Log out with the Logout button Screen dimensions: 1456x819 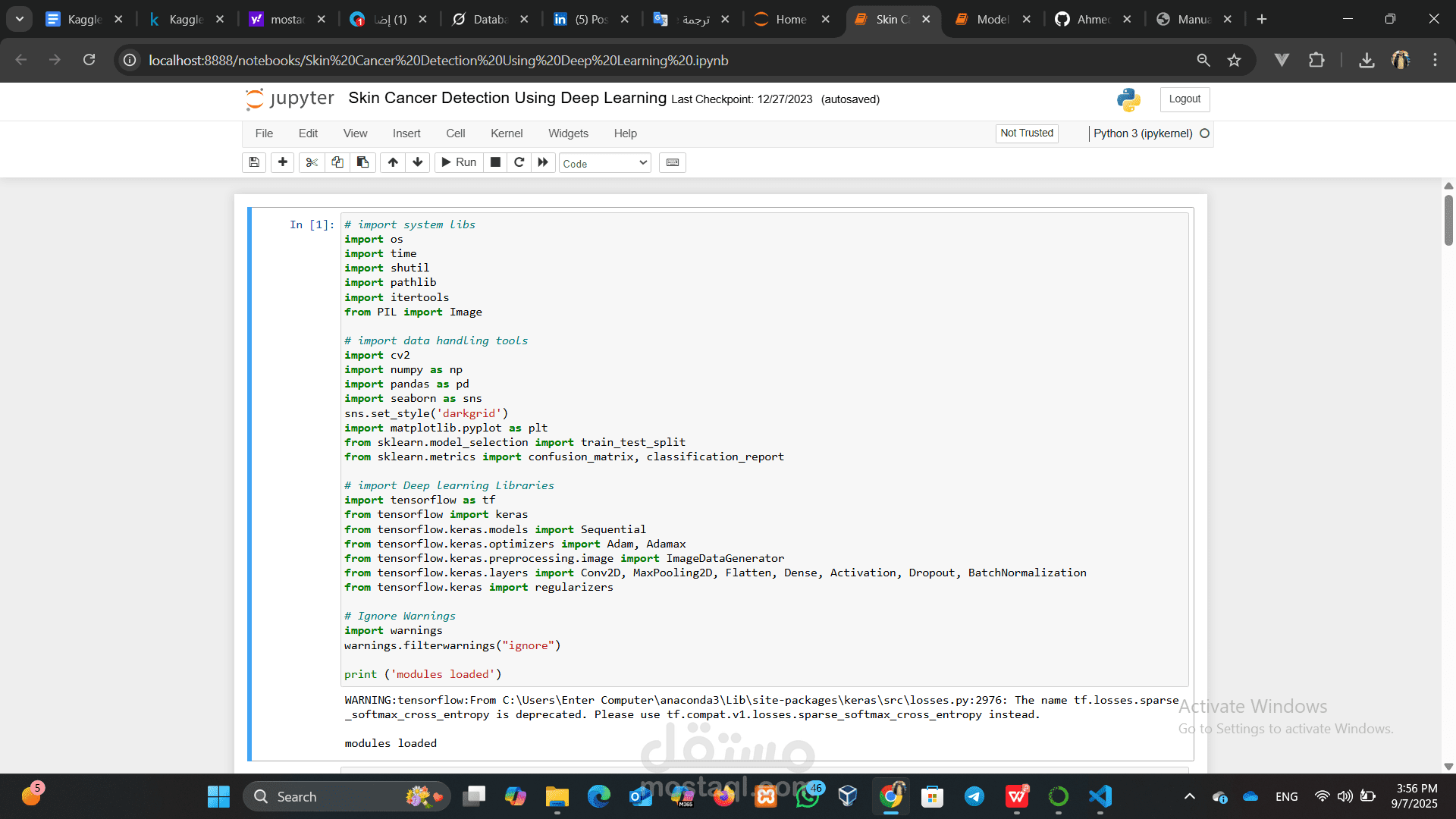click(x=1185, y=99)
